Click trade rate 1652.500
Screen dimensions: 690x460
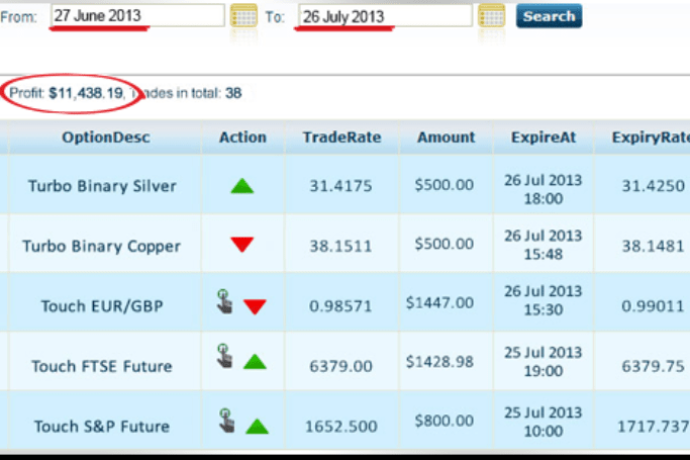[341, 426]
